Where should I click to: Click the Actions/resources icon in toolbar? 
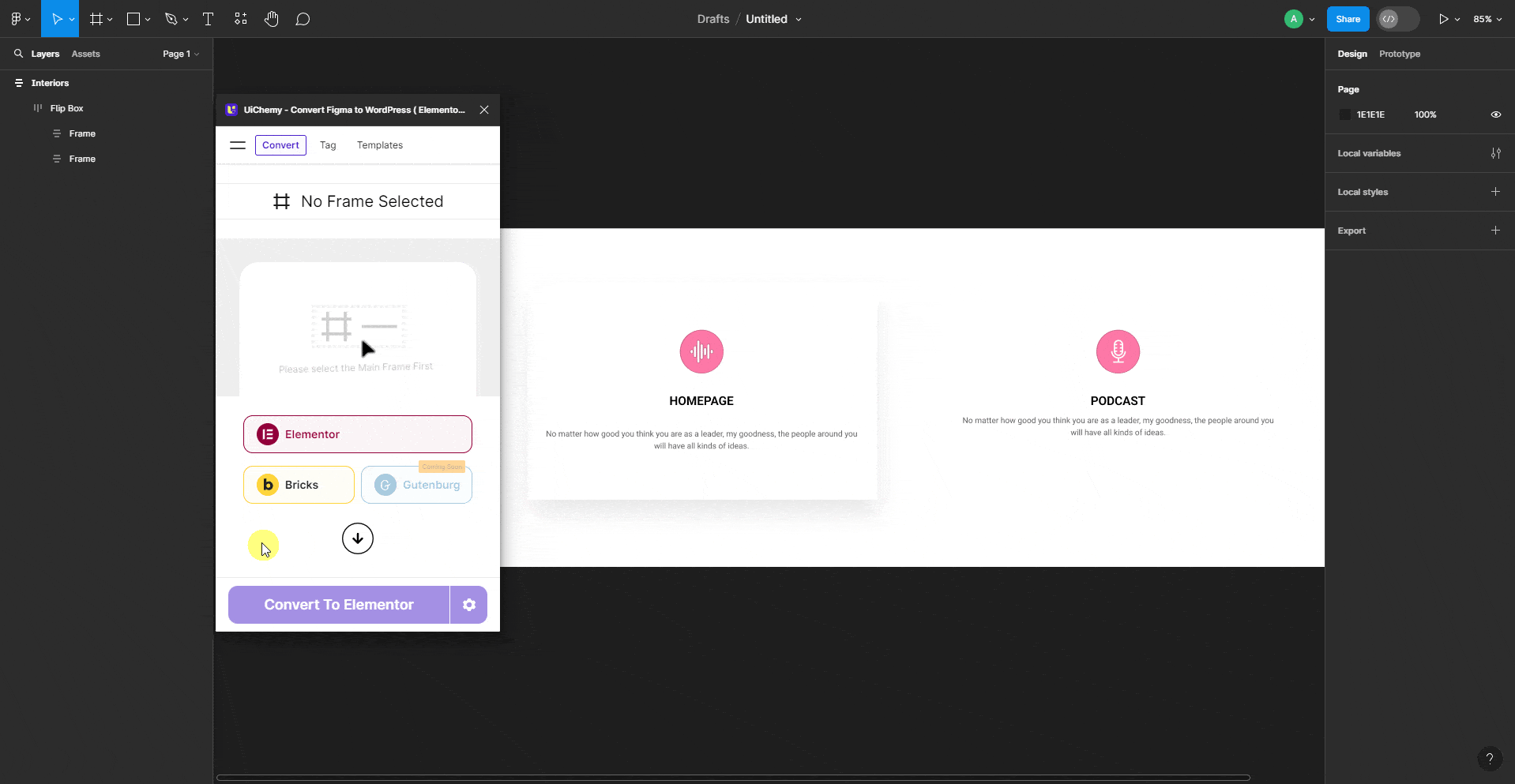[x=240, y=18]
